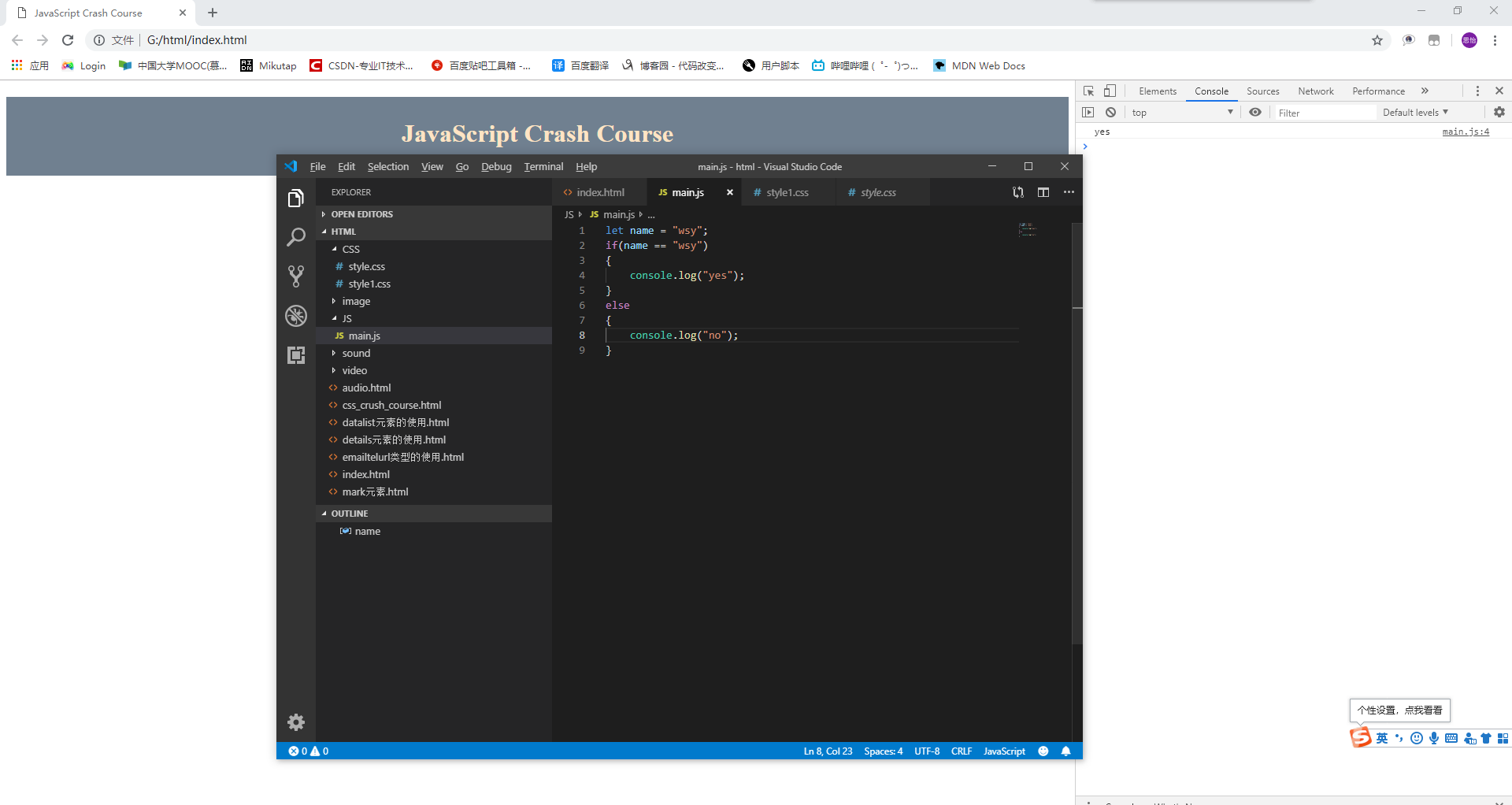Open the main.js:4 source link
Viewport: 1512px width, 805px height.
(1466, 132)
